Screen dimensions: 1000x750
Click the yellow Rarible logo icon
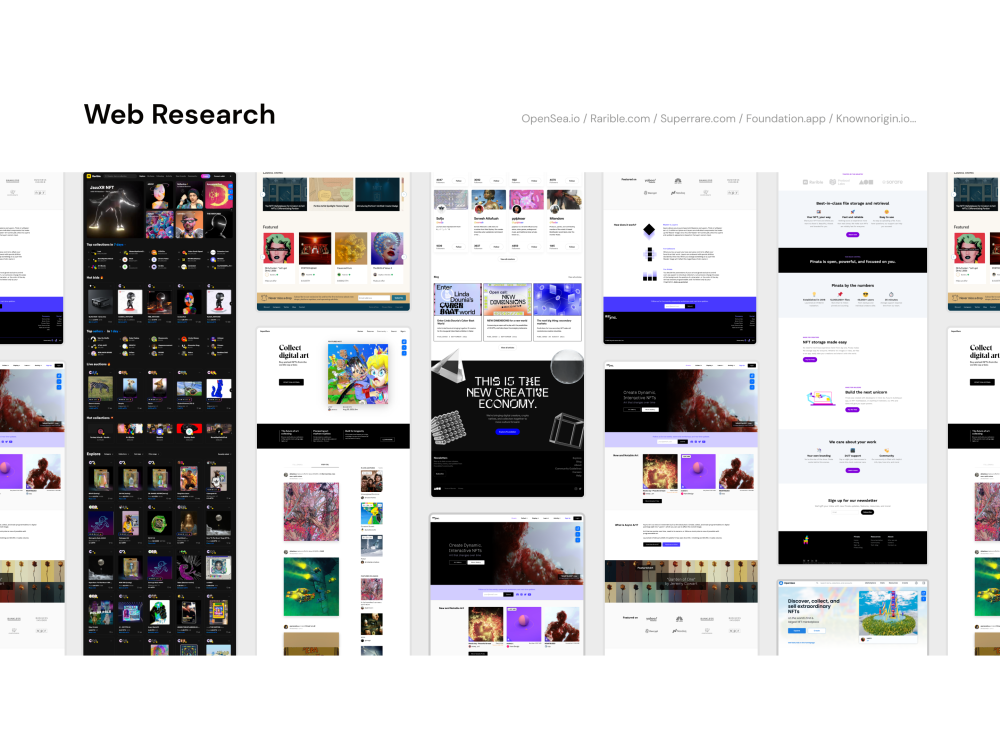[89, 176]
